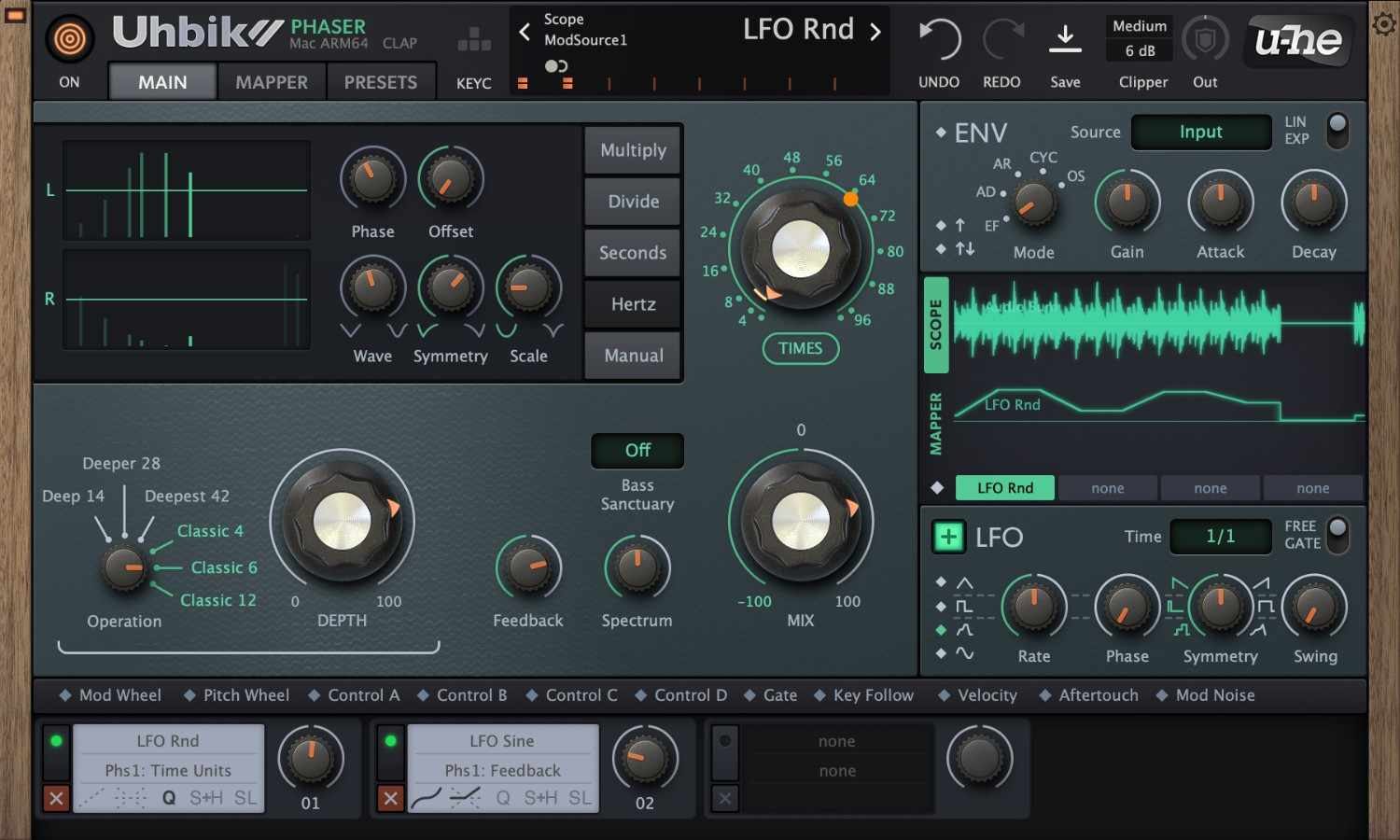Click the green plus icon beside LFO
The image size is (1400, 840).
point(948,537)
